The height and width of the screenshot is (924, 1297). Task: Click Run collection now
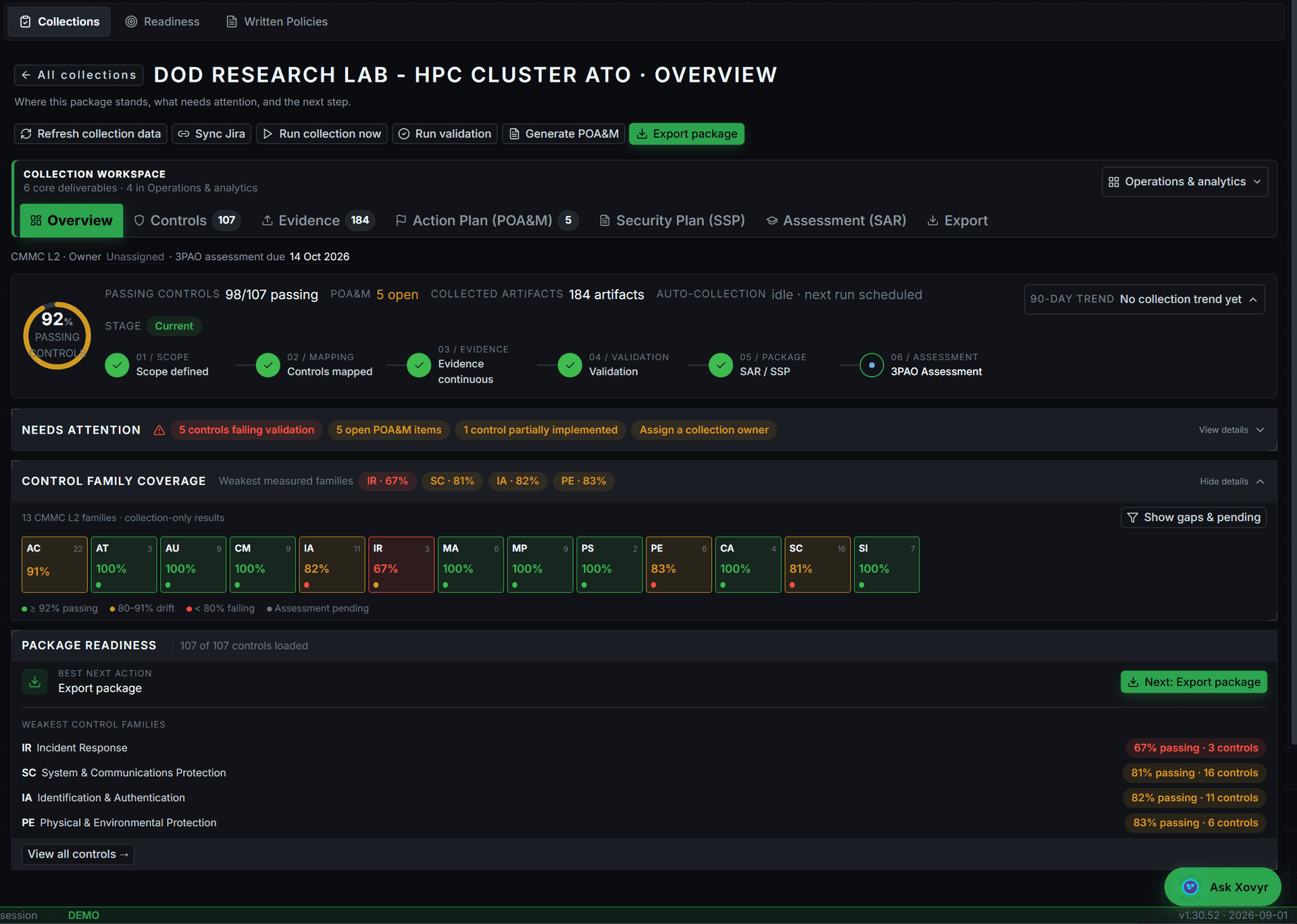(322, 134)
